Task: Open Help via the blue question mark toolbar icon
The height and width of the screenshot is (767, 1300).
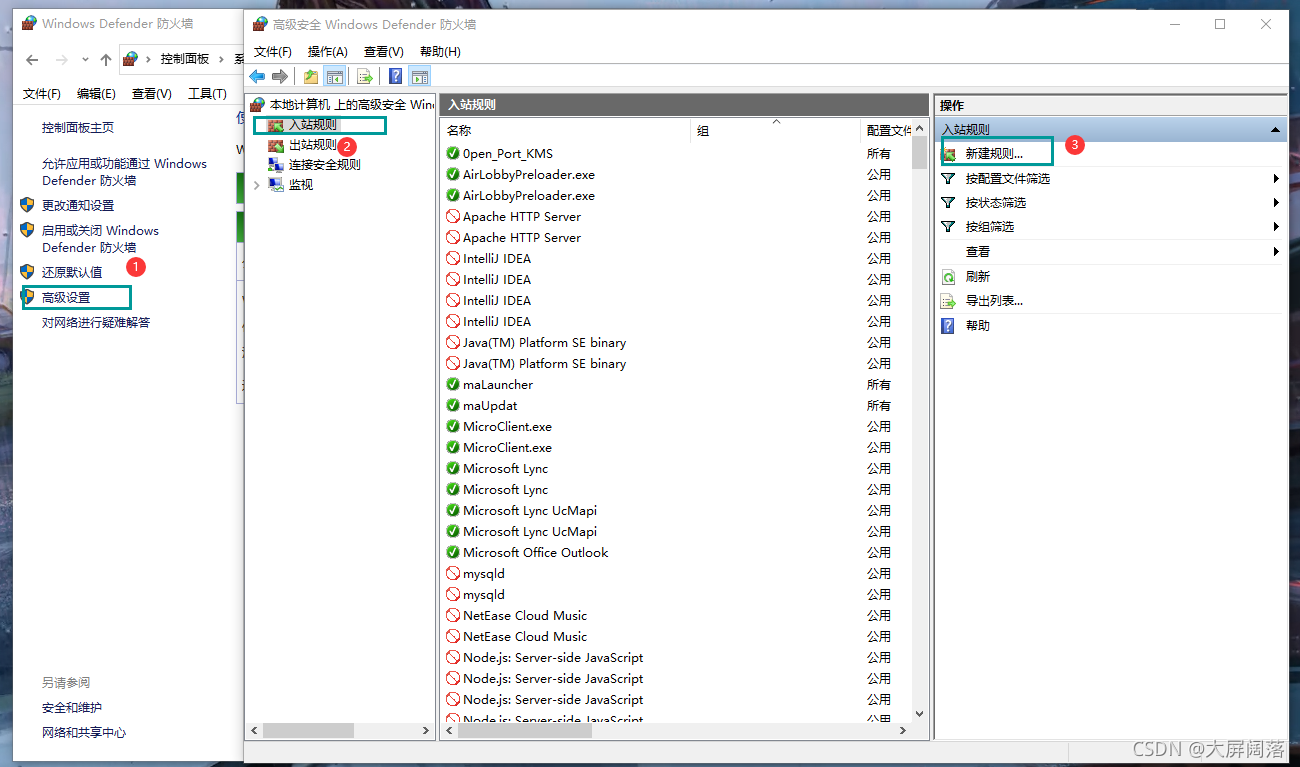Action: (x=396, y=76)
